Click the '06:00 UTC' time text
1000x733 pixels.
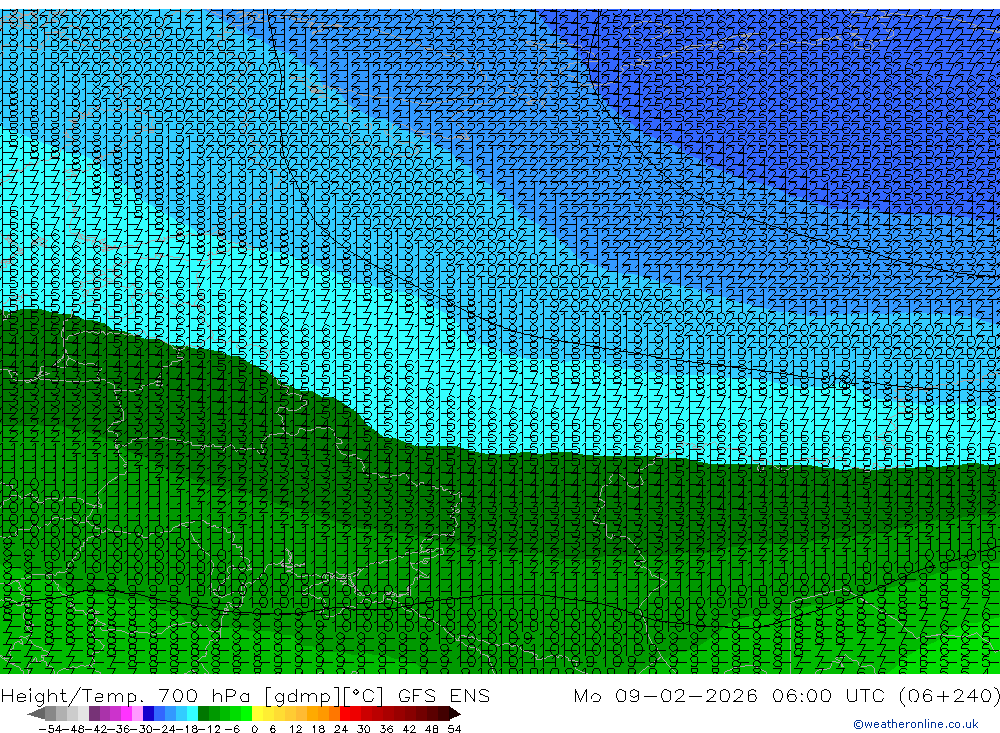click(x=827, y=695)
